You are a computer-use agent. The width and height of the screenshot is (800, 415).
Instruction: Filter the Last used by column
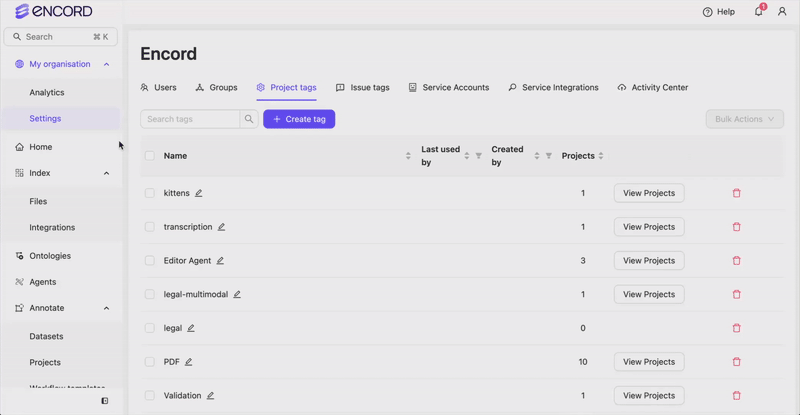479,156
